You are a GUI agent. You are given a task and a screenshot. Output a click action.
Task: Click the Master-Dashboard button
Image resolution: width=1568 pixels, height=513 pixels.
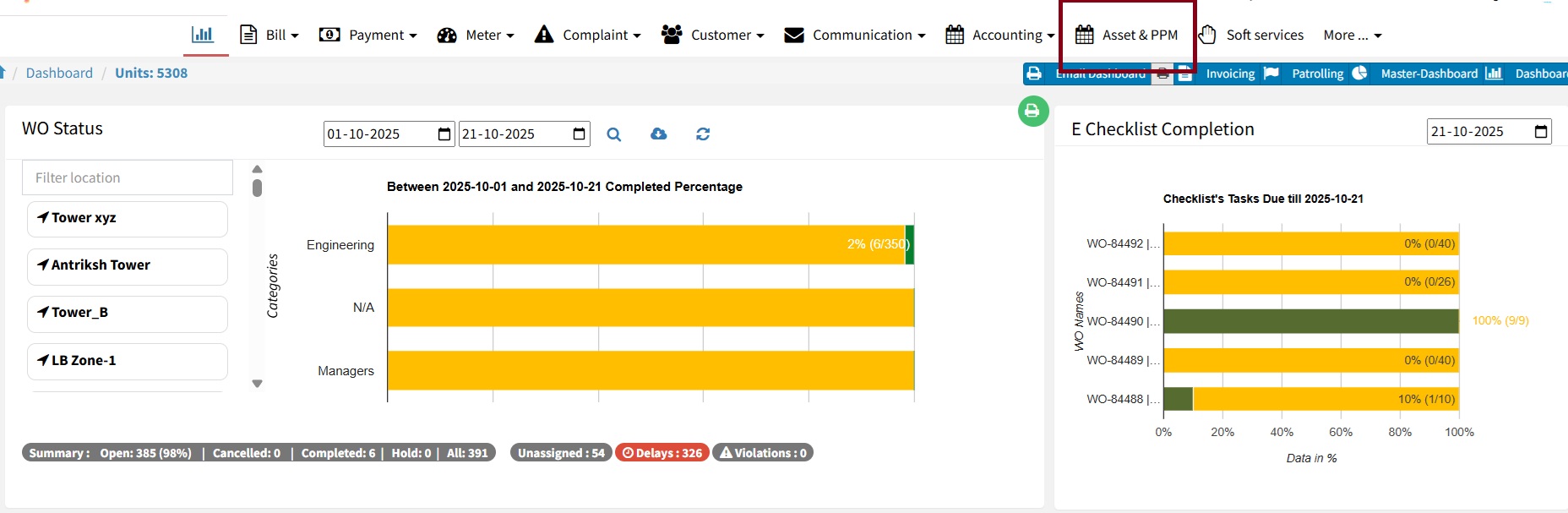pyautogui.click(x=1429, y=74)
